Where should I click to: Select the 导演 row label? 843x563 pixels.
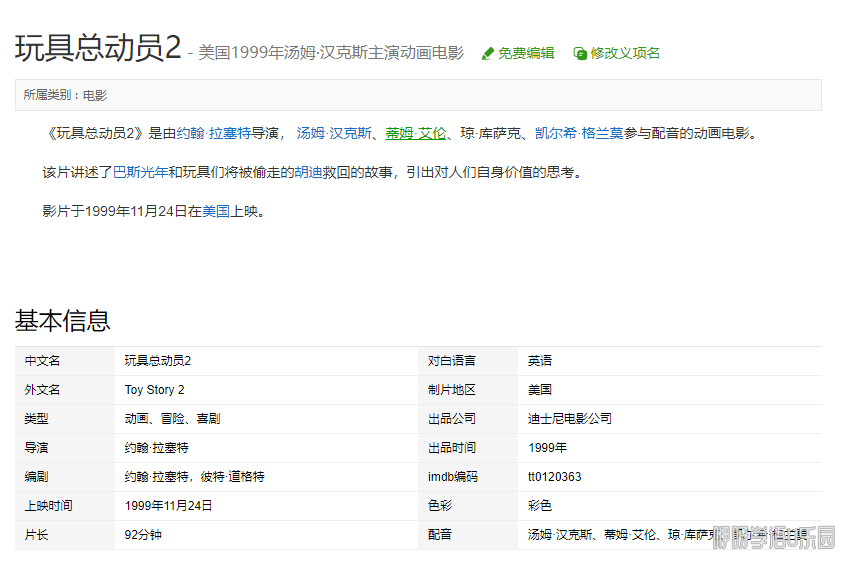[36, 448]
